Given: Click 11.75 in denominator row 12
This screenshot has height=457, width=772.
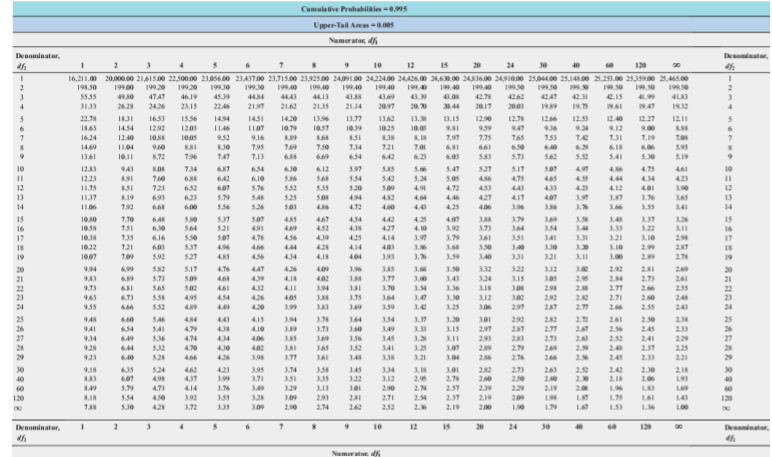Looking at the screenshot, I should tap(88, 188).
